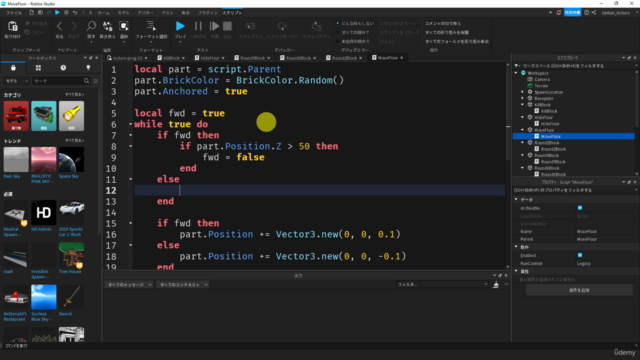Screen dimensions: 640x360
Task: Collapse the KillBlock part node
Action: point(523,105)
